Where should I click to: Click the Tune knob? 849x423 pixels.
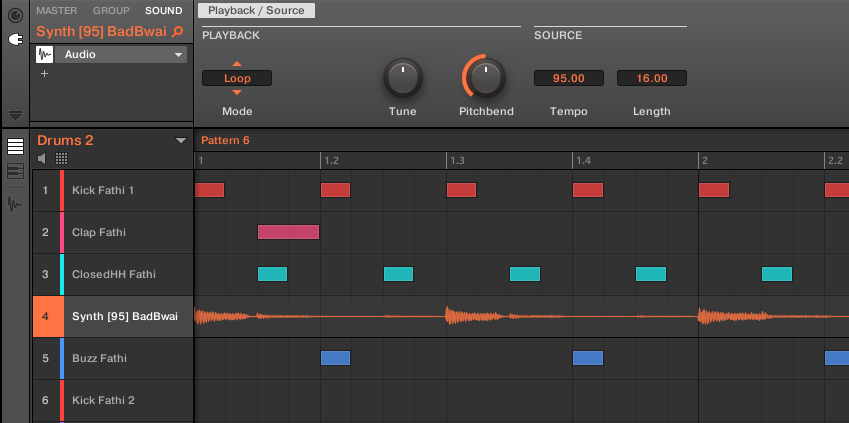[402, 77]
